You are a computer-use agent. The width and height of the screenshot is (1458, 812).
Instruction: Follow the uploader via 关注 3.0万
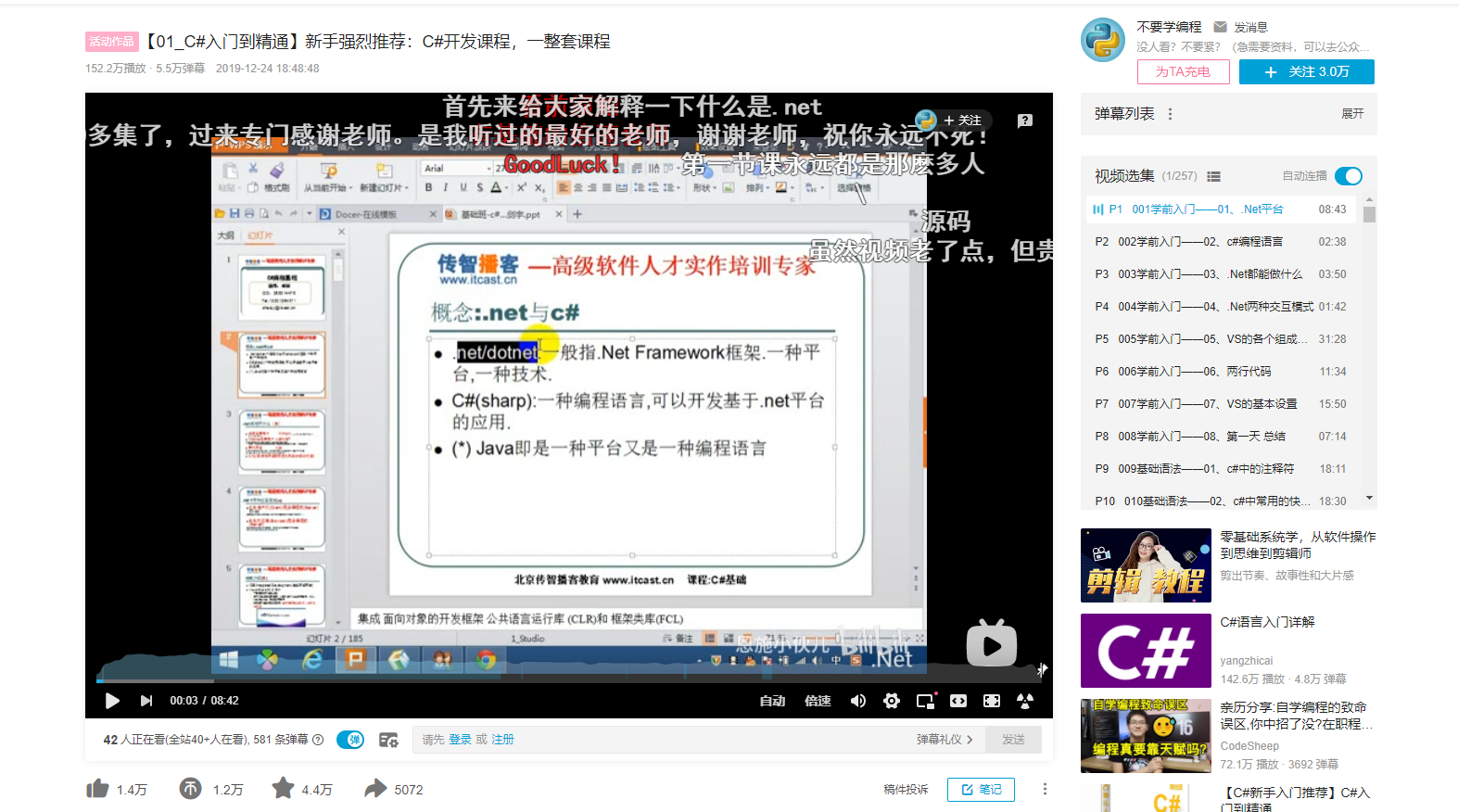point(1307,71)
